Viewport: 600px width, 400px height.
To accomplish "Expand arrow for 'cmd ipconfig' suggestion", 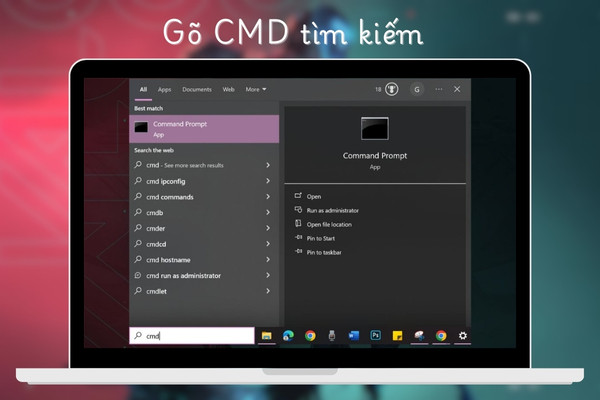I will tap(268, 181).
